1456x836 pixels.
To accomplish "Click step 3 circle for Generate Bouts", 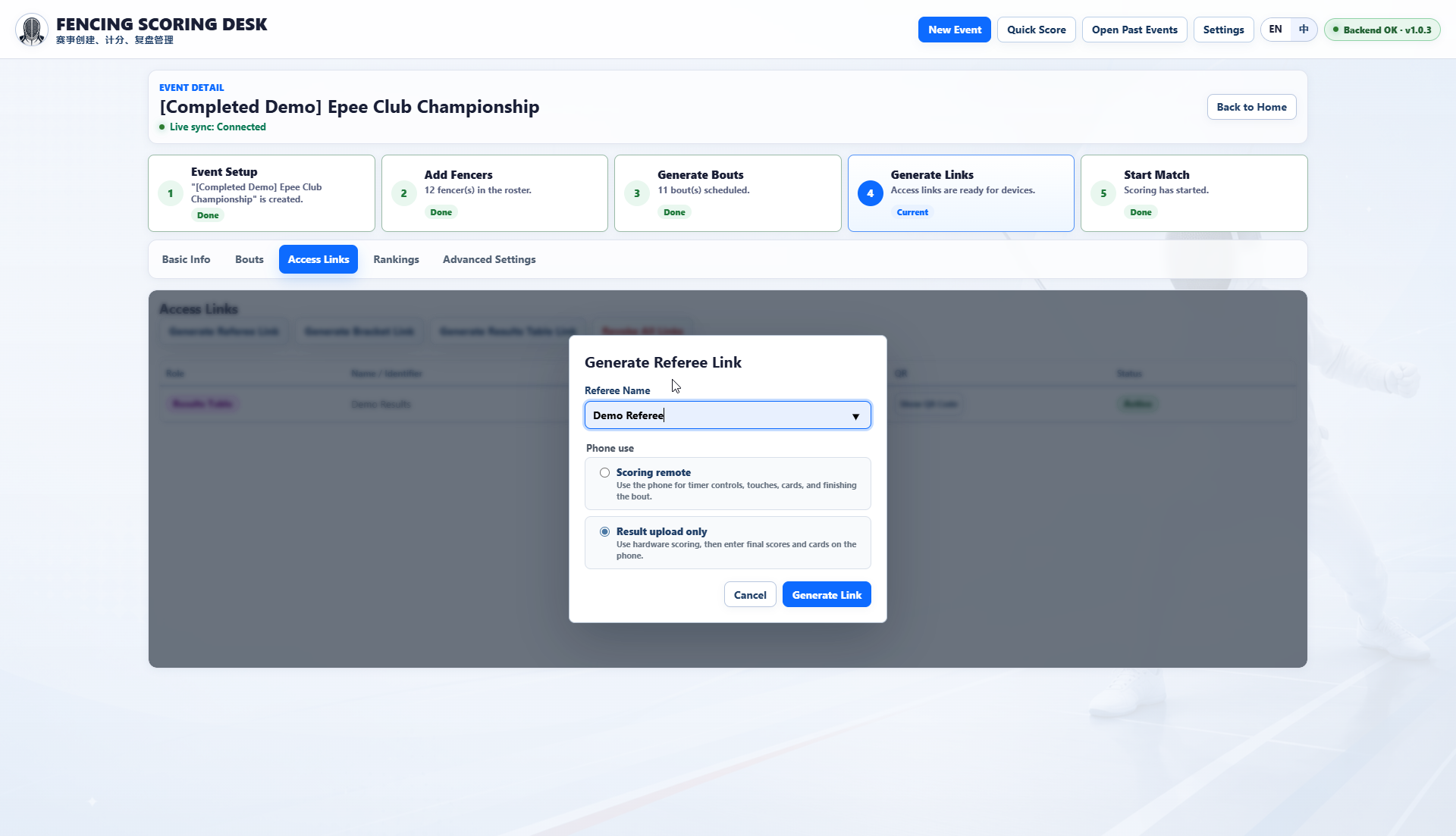I will (x=637, y=193).
